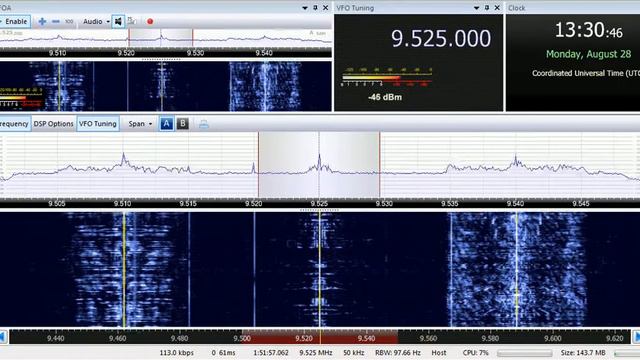Click 9.530 on the small spectrum scale
640x360 pixels.
(x=195, y=53)
